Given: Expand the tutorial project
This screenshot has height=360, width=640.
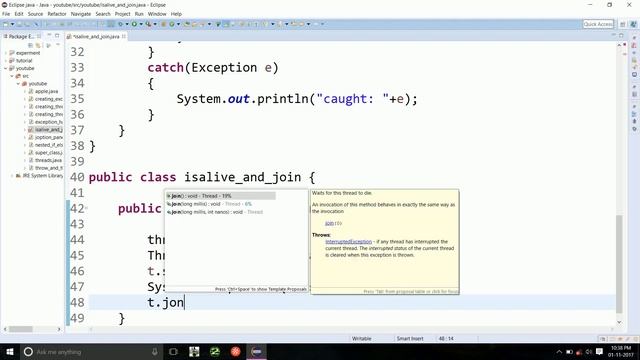Looking at the screenshot, I should click(x=6, y=61).
